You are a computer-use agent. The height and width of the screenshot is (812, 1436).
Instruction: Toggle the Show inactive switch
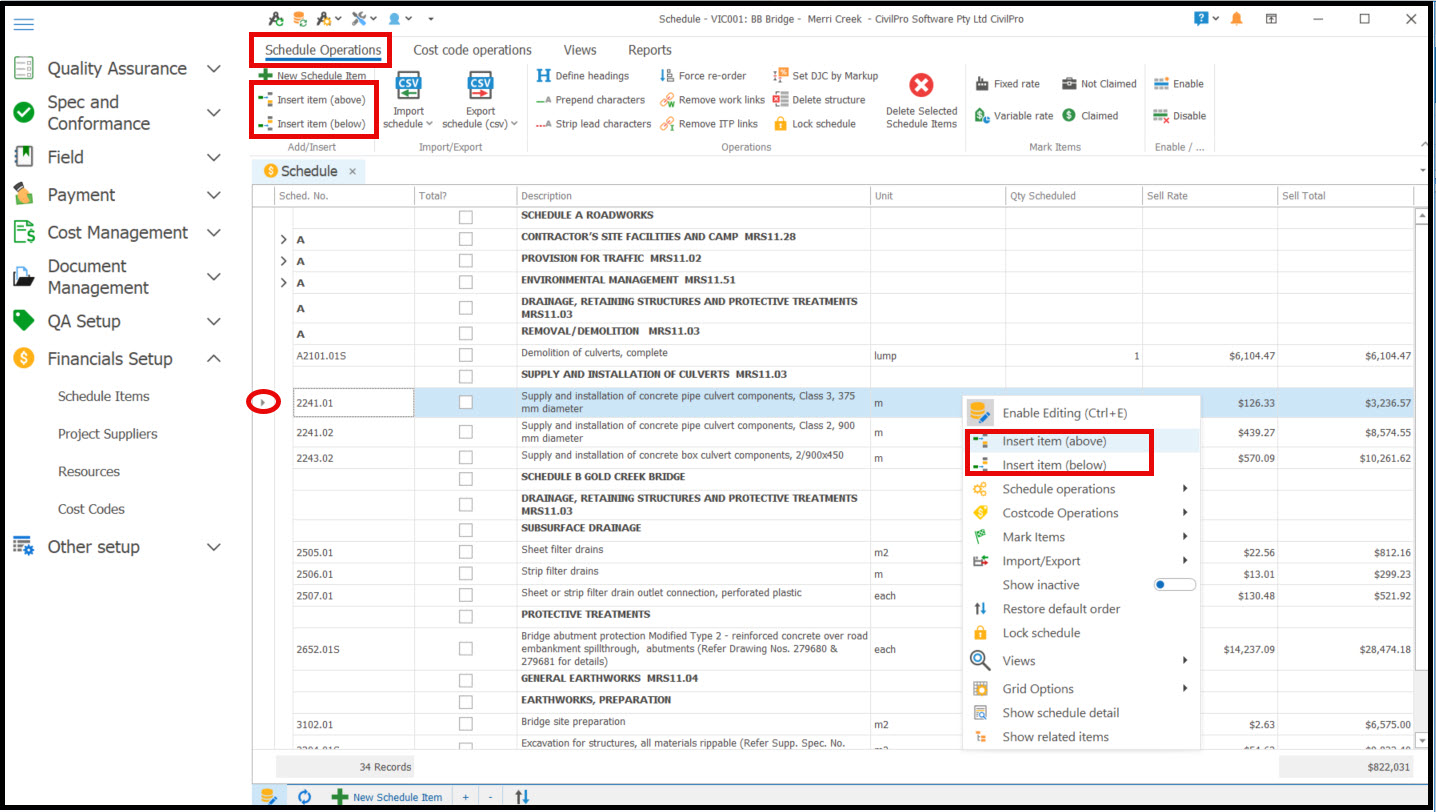(1174, 585)
